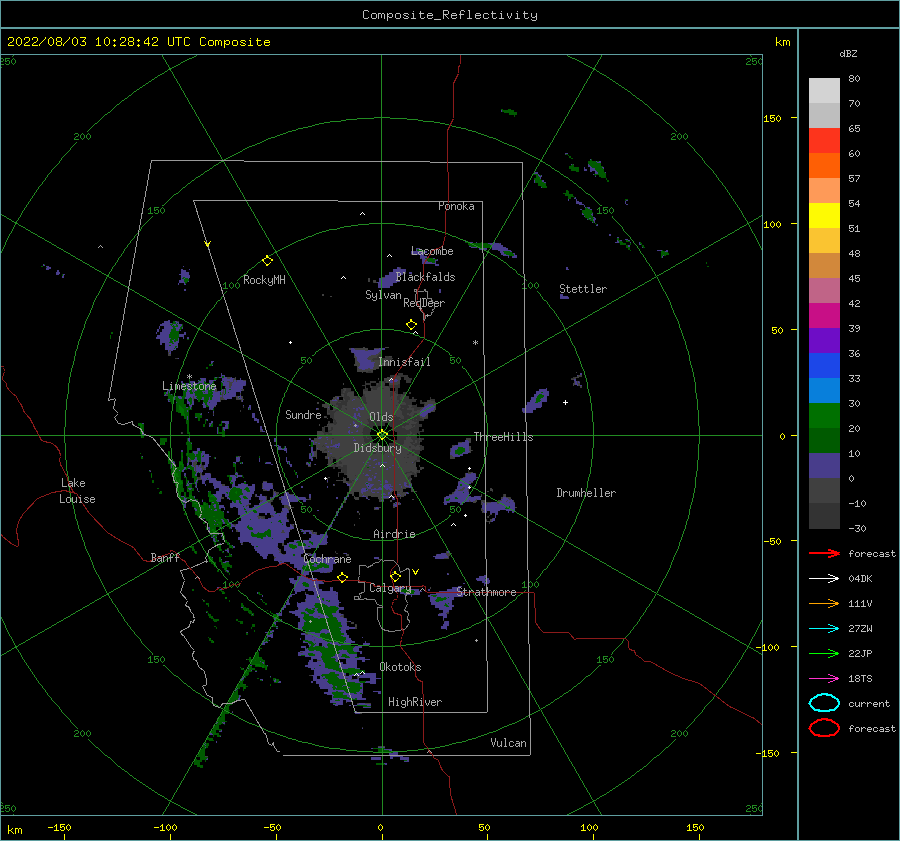Click the HighRiver label

pos(415,703)
